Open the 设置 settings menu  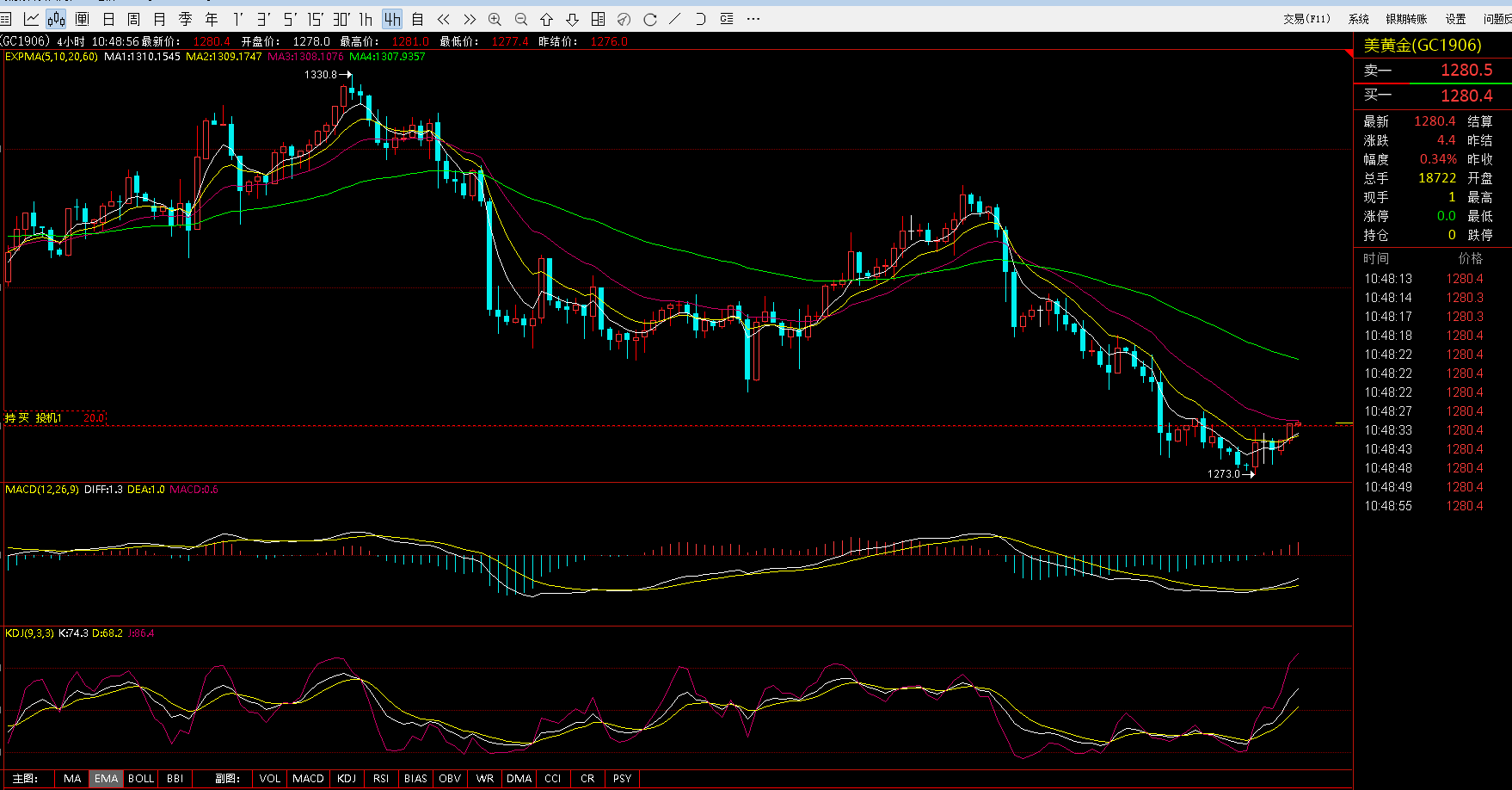click(1455, 19)
